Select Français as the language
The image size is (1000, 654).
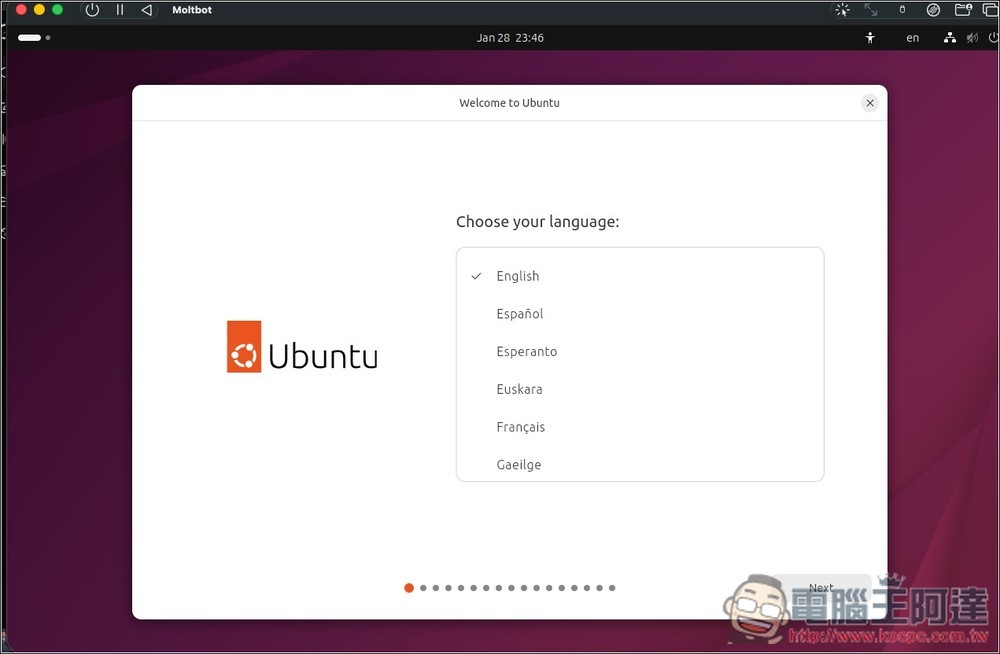[x=520, y=426]
